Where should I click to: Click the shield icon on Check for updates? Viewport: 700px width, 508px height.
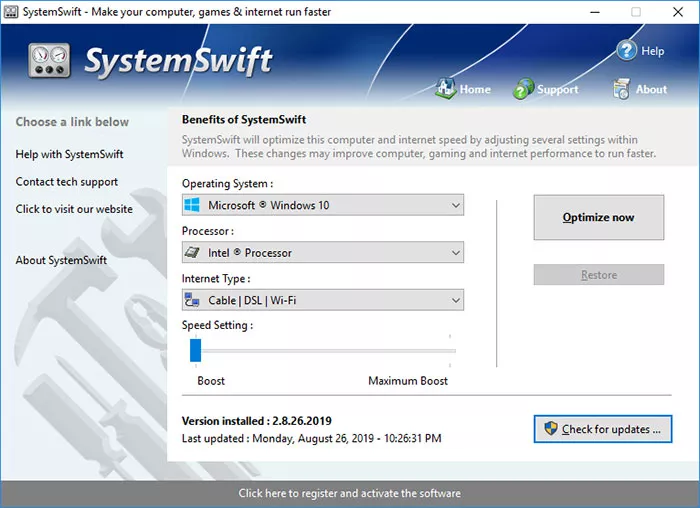pyautogui.click(x=551, y=429)
